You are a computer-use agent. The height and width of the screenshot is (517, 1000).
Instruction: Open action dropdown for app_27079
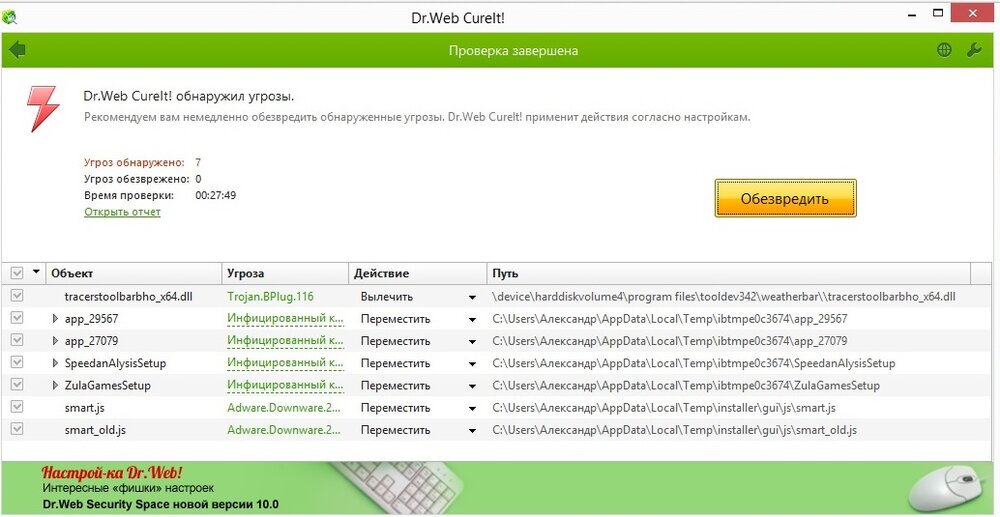click(x=472, y=342)
